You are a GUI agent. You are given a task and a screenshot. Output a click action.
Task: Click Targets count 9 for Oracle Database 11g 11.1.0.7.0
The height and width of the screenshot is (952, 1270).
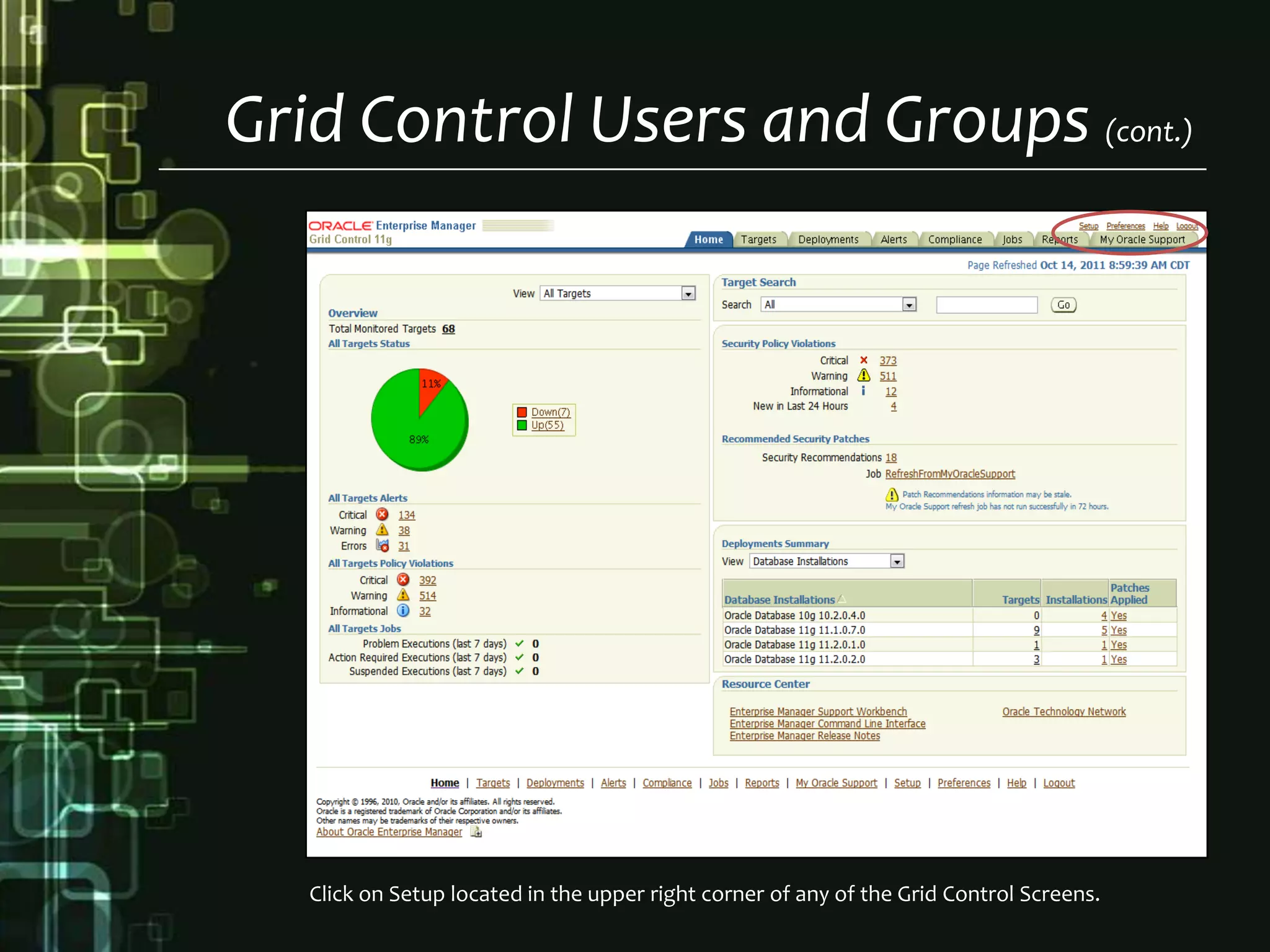1036,630
